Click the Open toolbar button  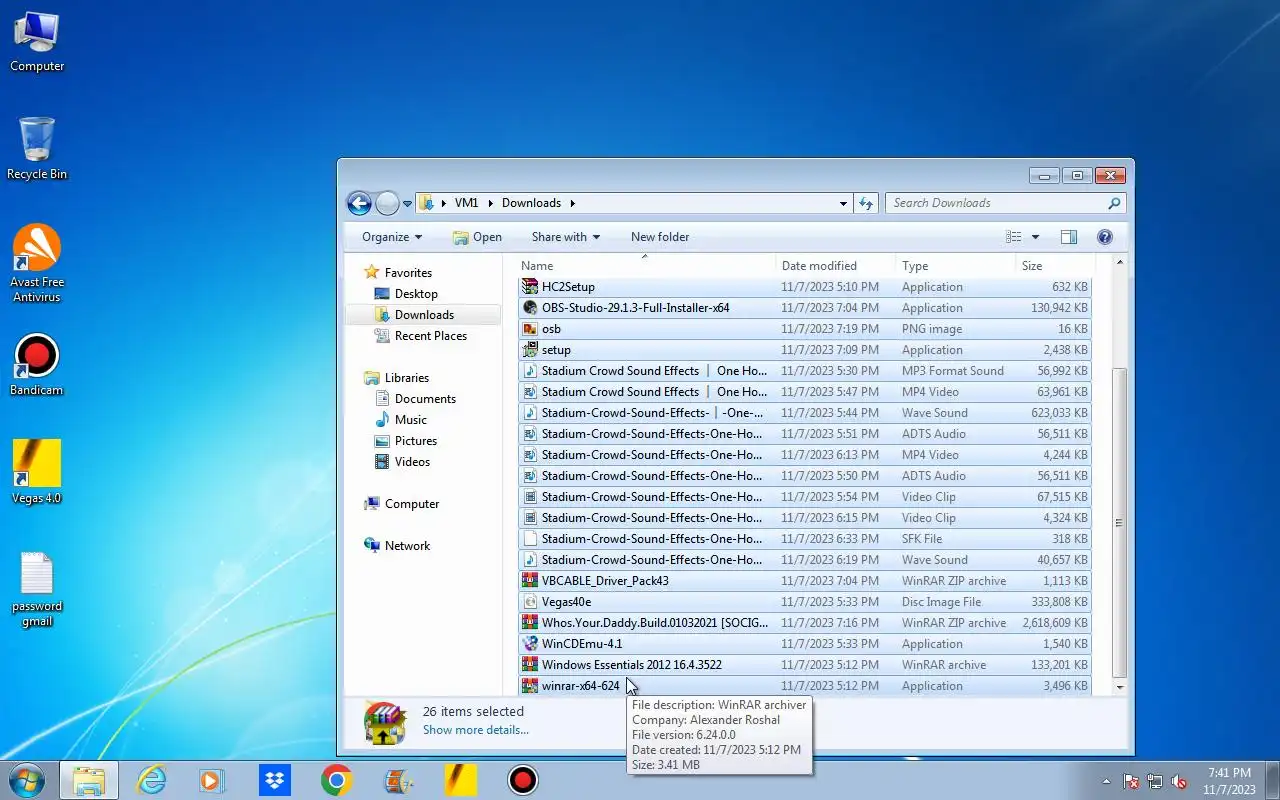[x=477, y=237]
